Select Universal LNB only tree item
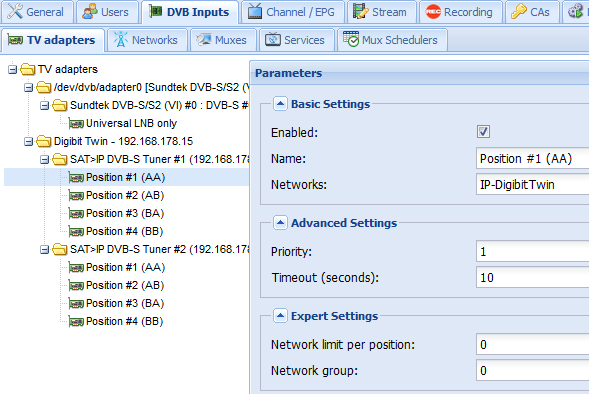Screen dimensions: 589x394 pyautogui.click(x=131, y=124)
